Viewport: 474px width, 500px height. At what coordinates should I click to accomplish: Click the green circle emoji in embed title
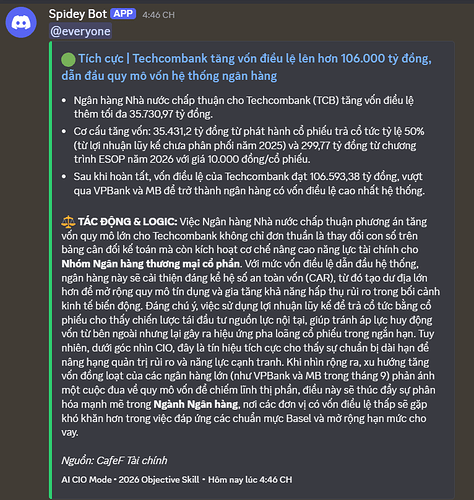click(68, 60)
